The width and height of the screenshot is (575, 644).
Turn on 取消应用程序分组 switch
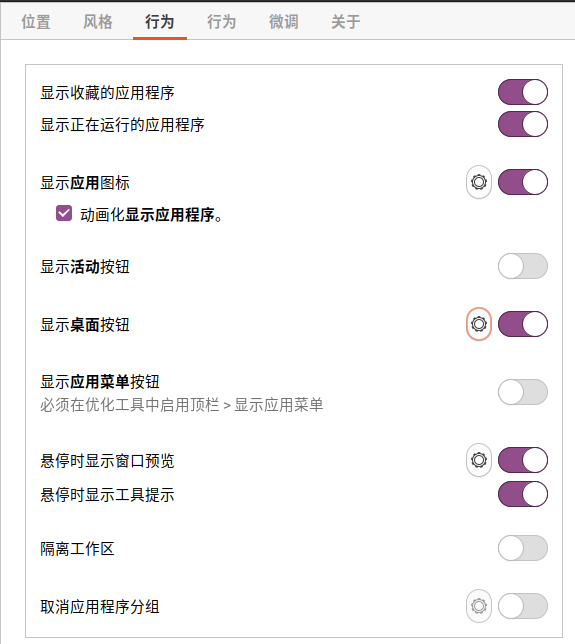523,606
